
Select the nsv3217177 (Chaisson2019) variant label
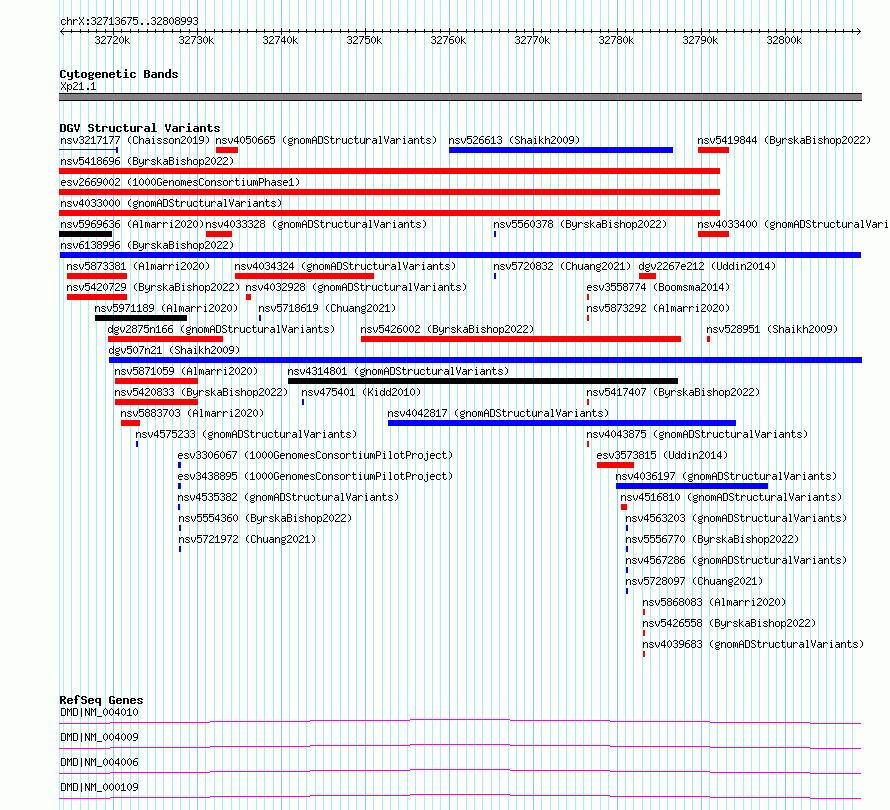click(135, 140)
